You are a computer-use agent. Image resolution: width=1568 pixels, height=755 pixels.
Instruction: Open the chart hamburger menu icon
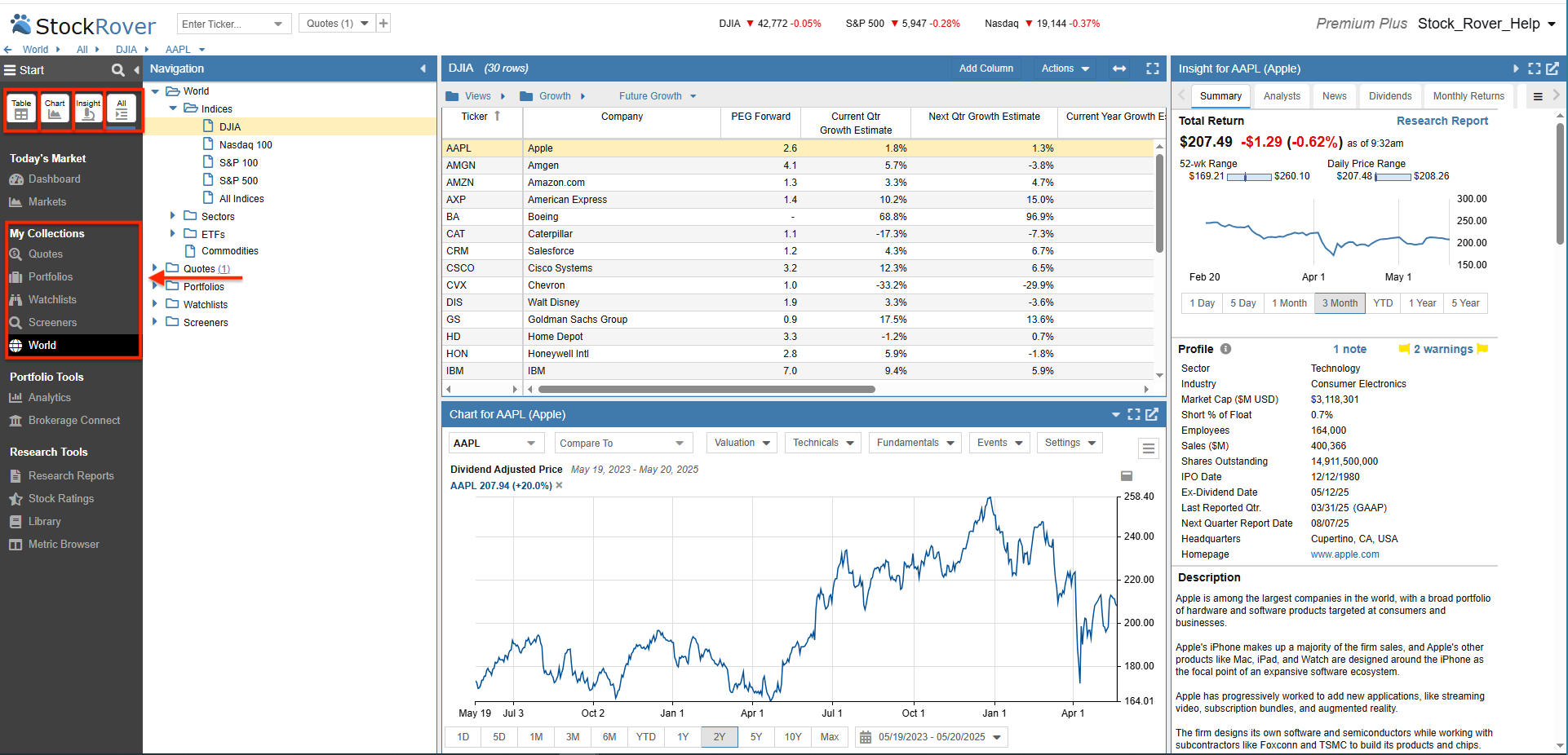pos(1148,448)
